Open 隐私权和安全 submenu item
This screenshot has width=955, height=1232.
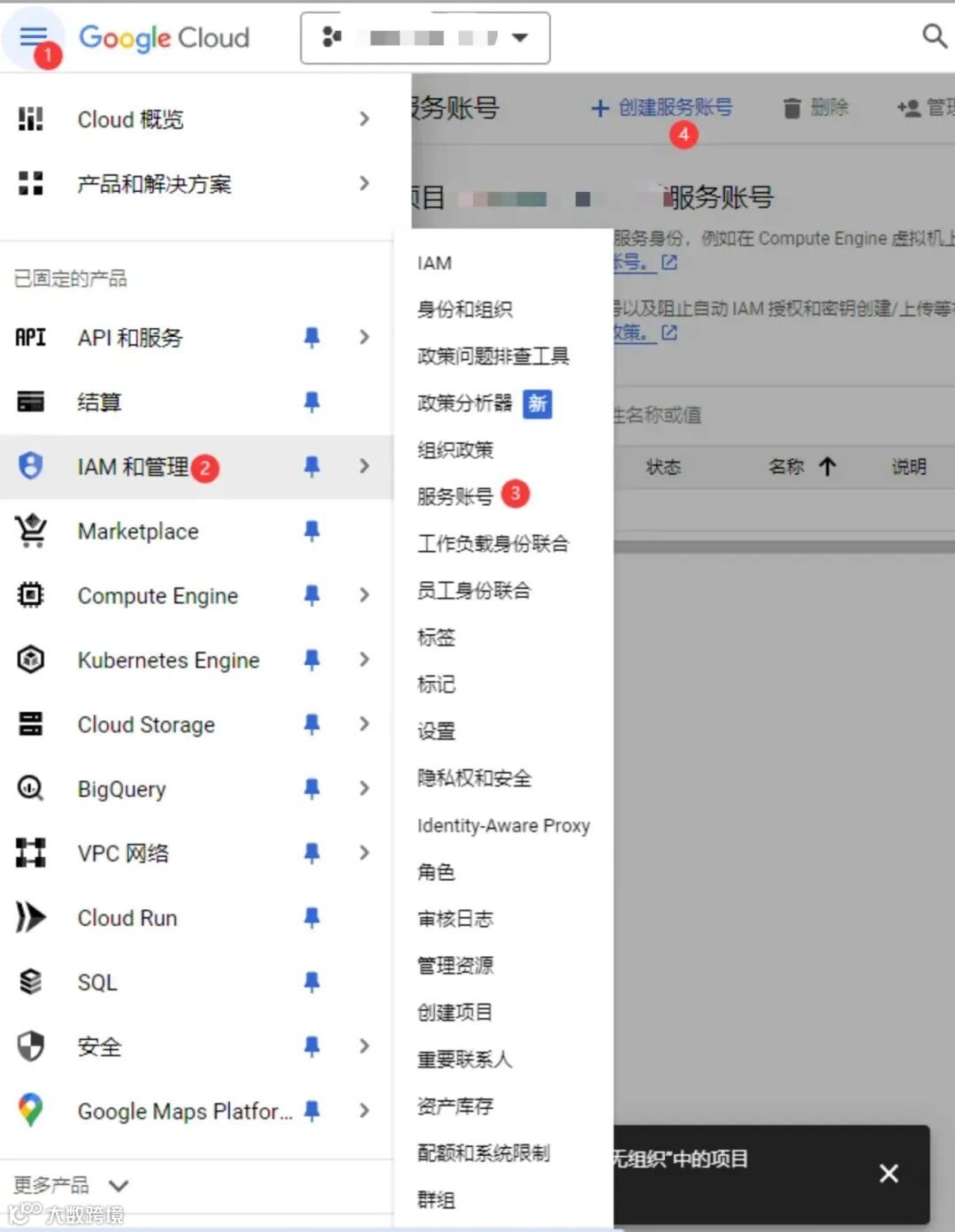[474, 778]
